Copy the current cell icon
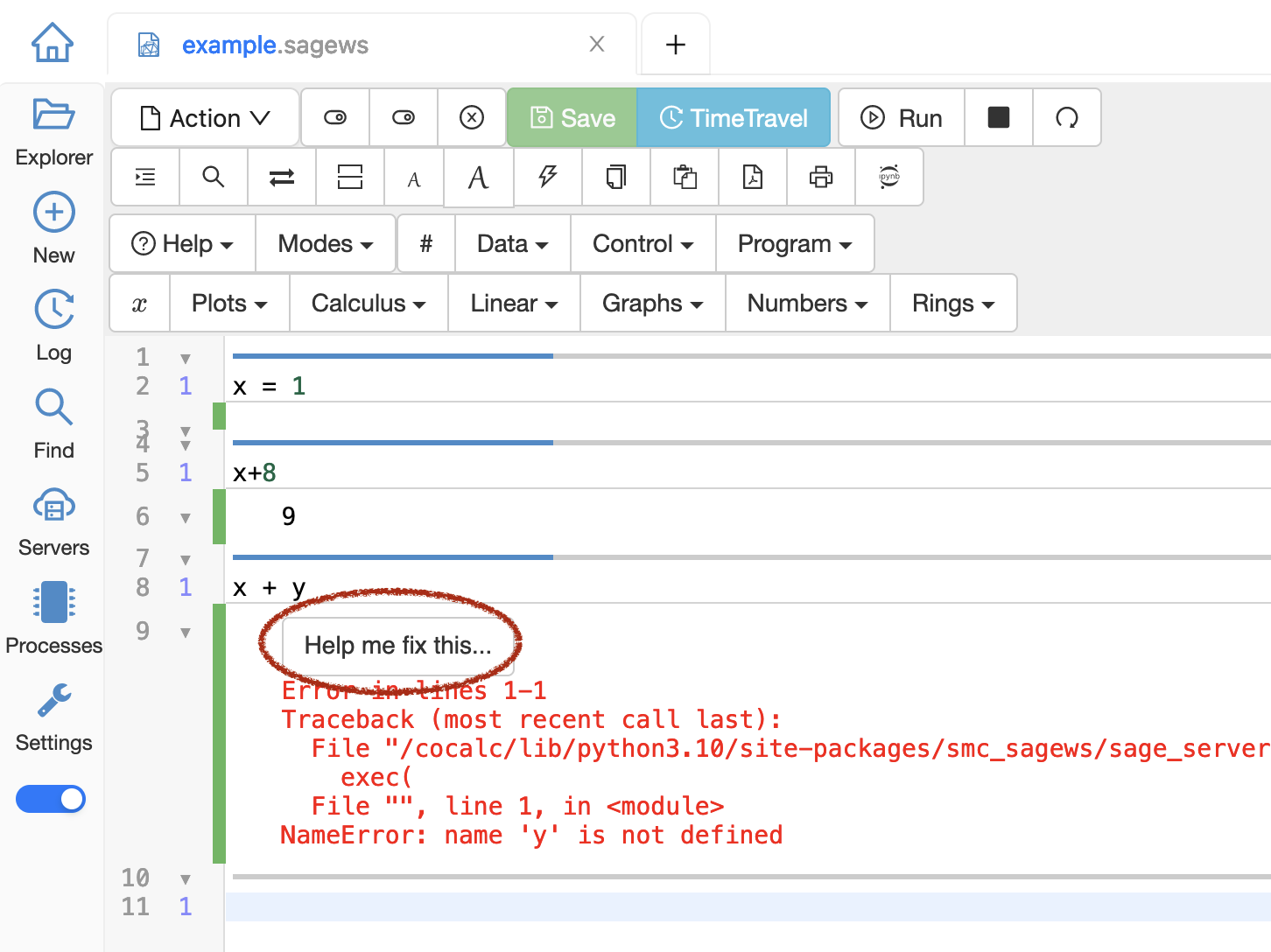Screen dimensions: 1271x952 click(615, 177)
